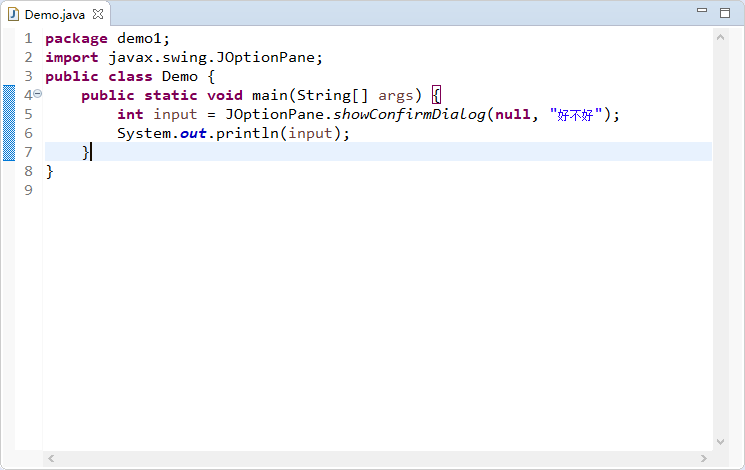Viewport: 745px width, 470px height.
Task: Click the "class" keyword on line 3
Action: (x=130, y=77)
